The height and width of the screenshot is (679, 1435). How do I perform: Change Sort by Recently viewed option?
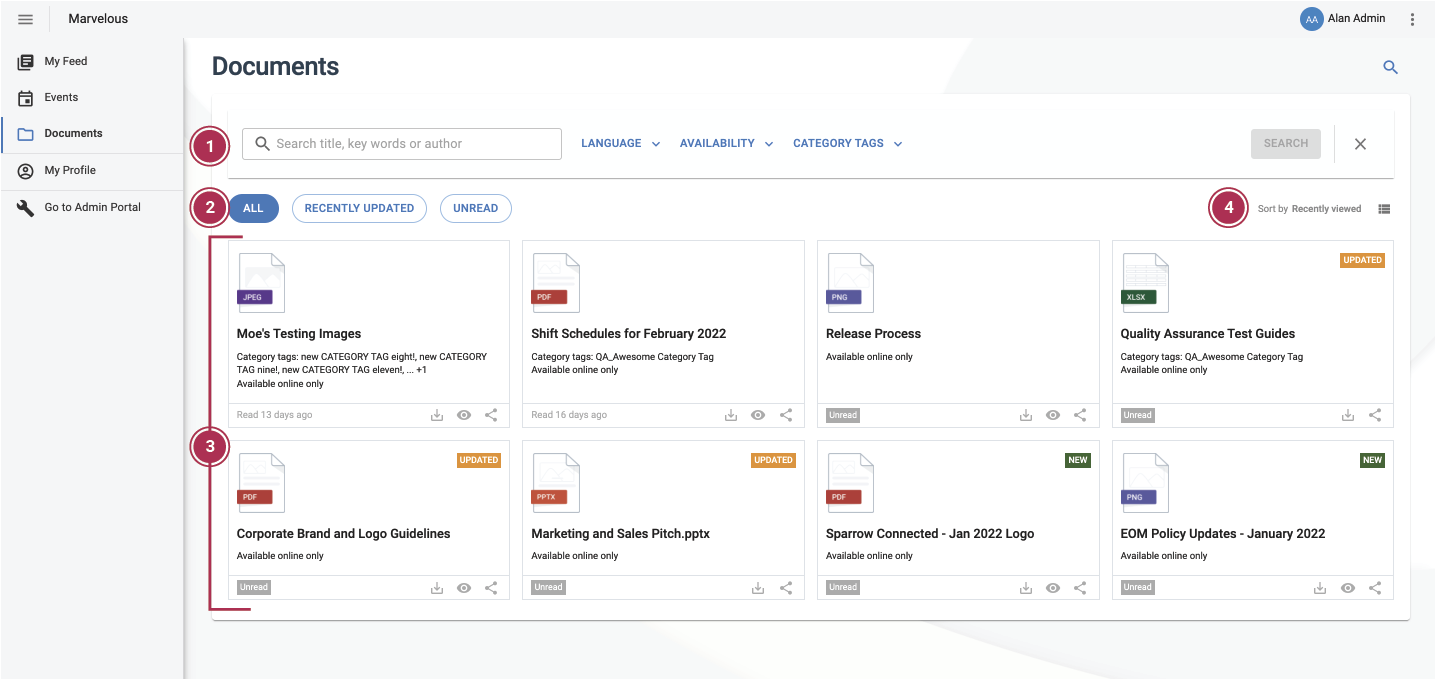click(1309, 209)
